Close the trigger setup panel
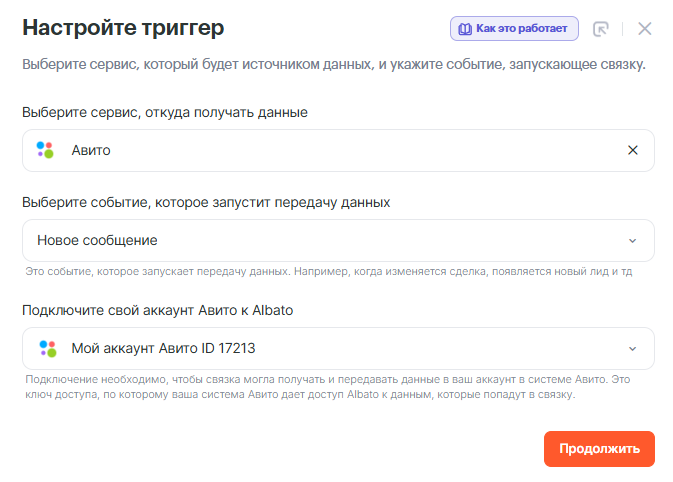 (645, 28)
